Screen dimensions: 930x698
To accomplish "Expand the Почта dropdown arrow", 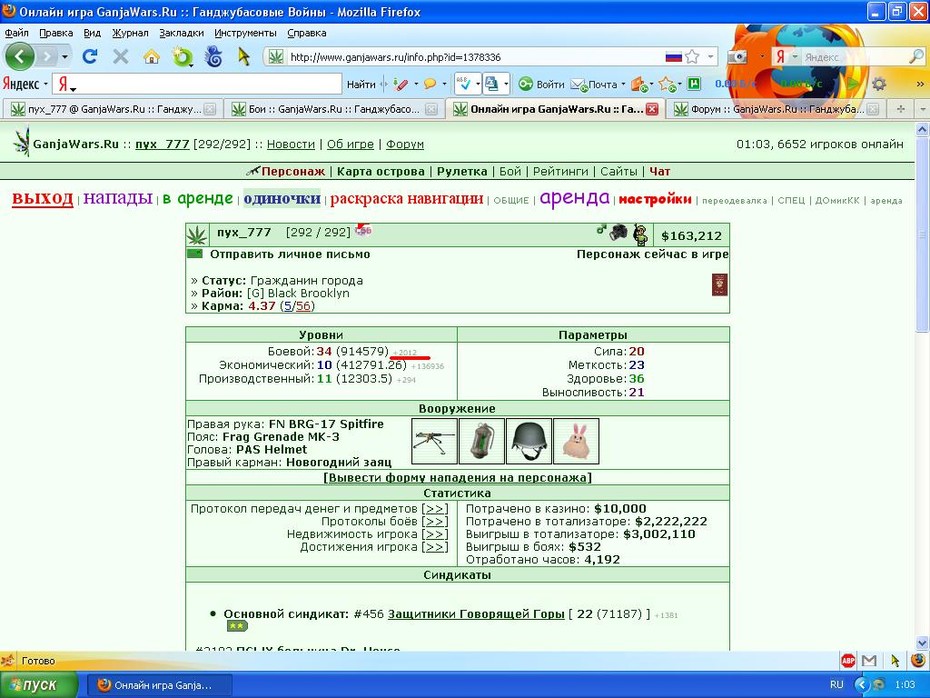I will (623, 84).
